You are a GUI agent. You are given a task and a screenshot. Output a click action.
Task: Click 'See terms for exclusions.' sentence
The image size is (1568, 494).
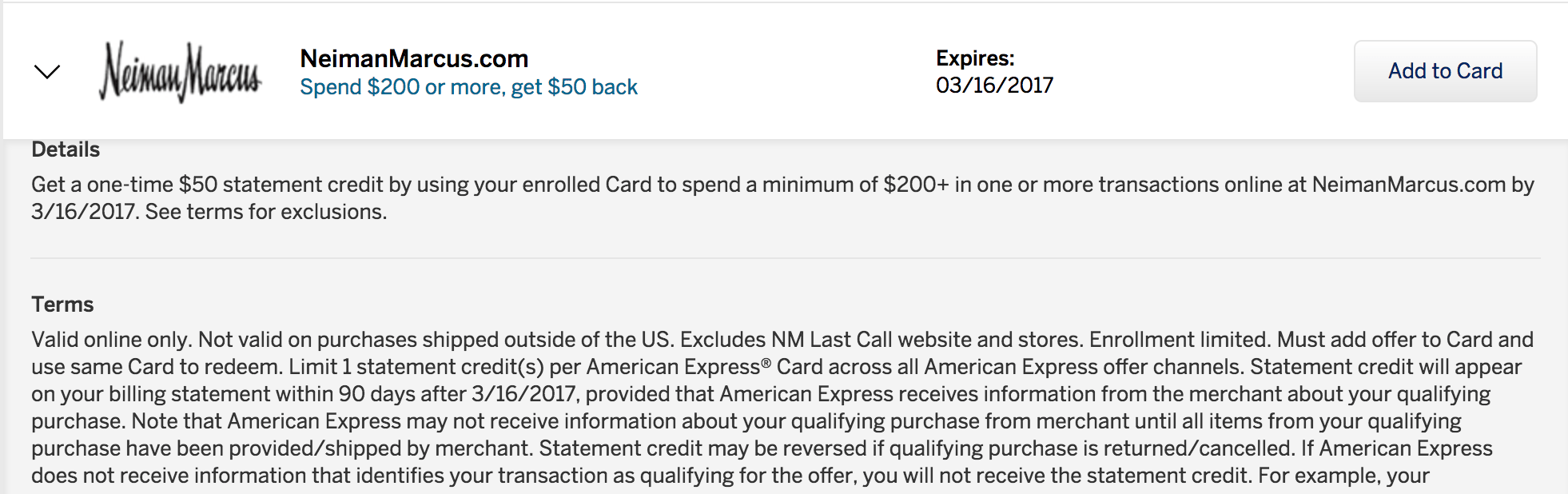tap(266, 212)
